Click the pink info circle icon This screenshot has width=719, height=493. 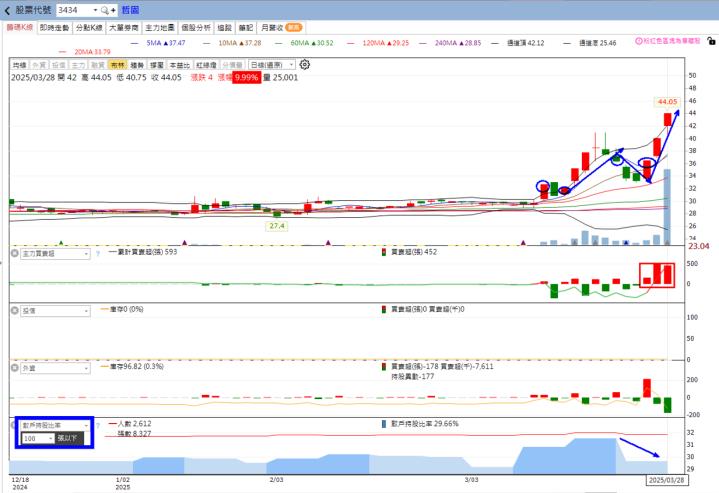[638, 41]
